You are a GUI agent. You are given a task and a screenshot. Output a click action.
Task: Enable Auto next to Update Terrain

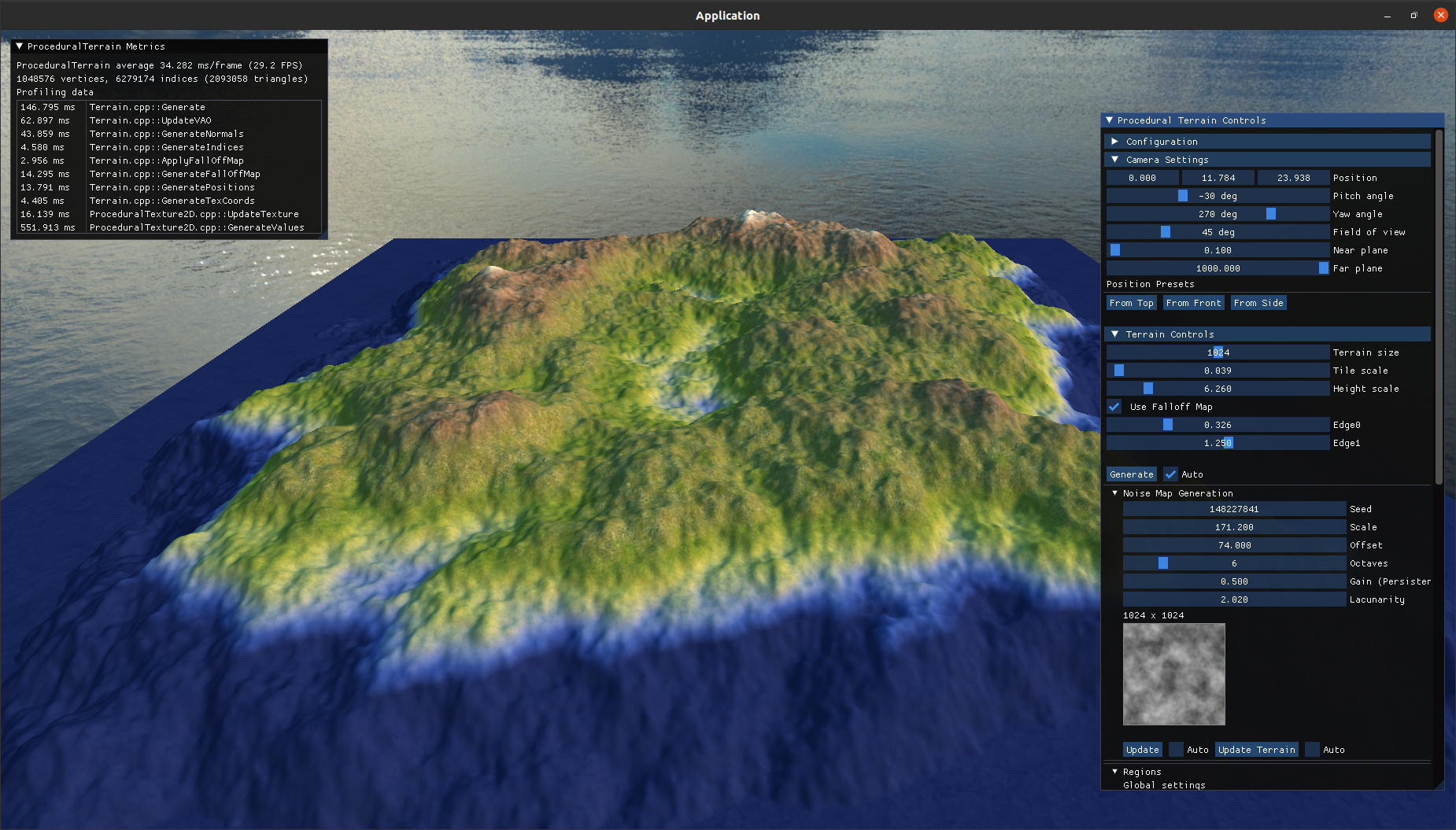(1312, 750)
